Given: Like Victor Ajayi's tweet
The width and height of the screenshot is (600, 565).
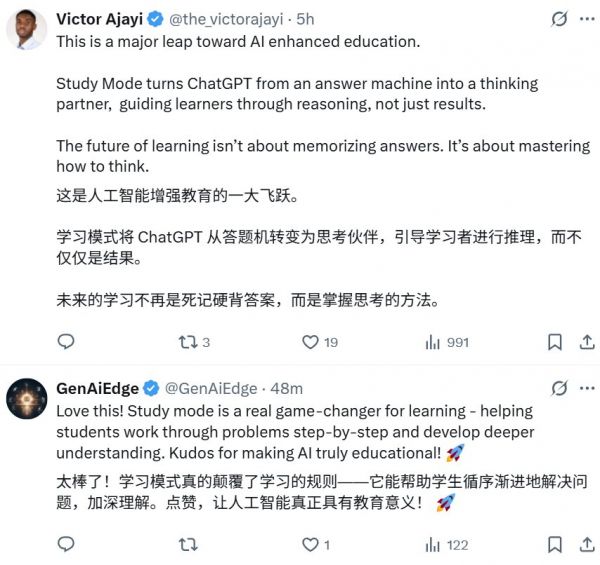Looking at the screenshot, I should [x=310, y=342].
